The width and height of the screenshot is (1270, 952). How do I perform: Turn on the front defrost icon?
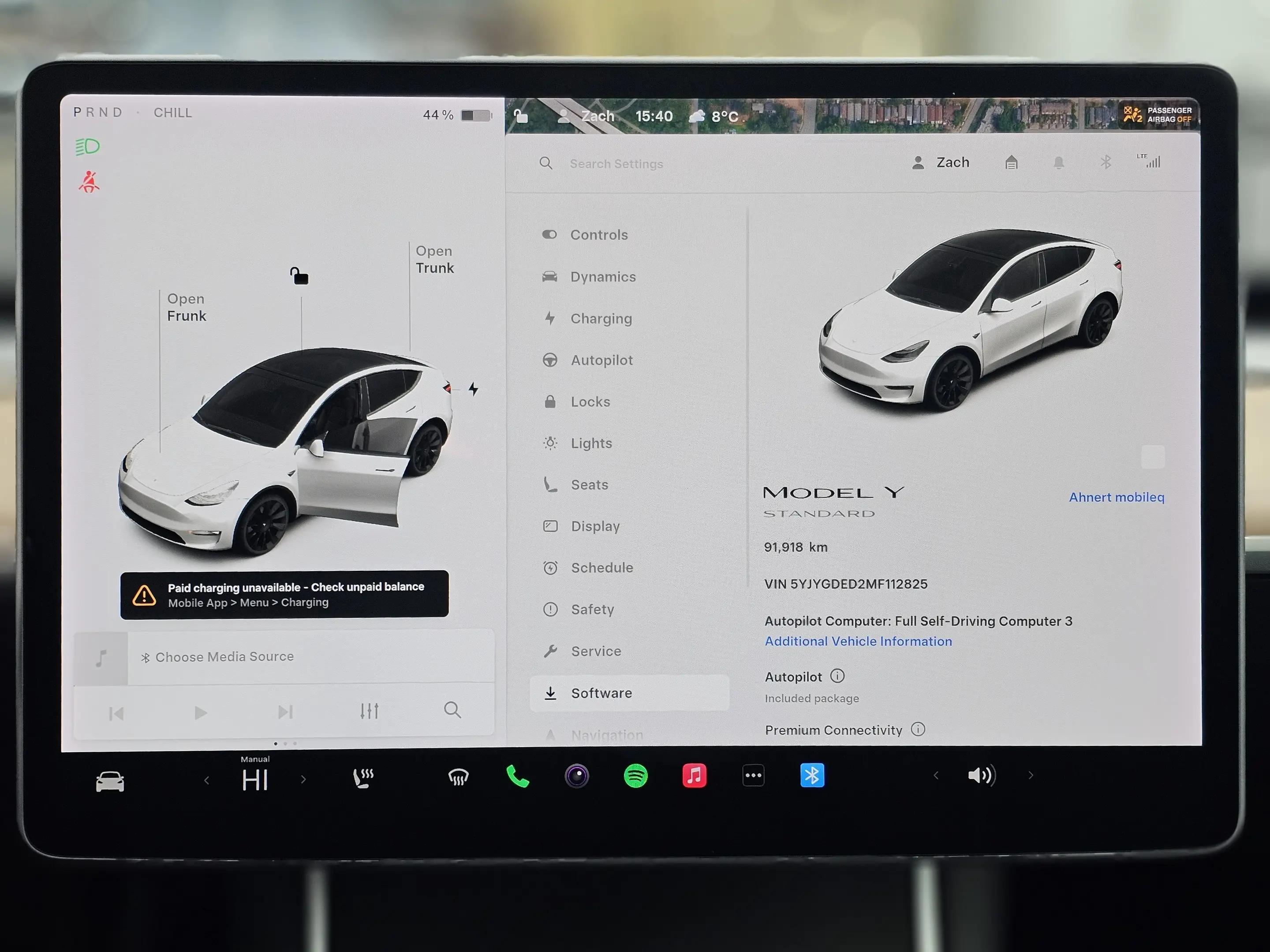[x=458, y=777]
